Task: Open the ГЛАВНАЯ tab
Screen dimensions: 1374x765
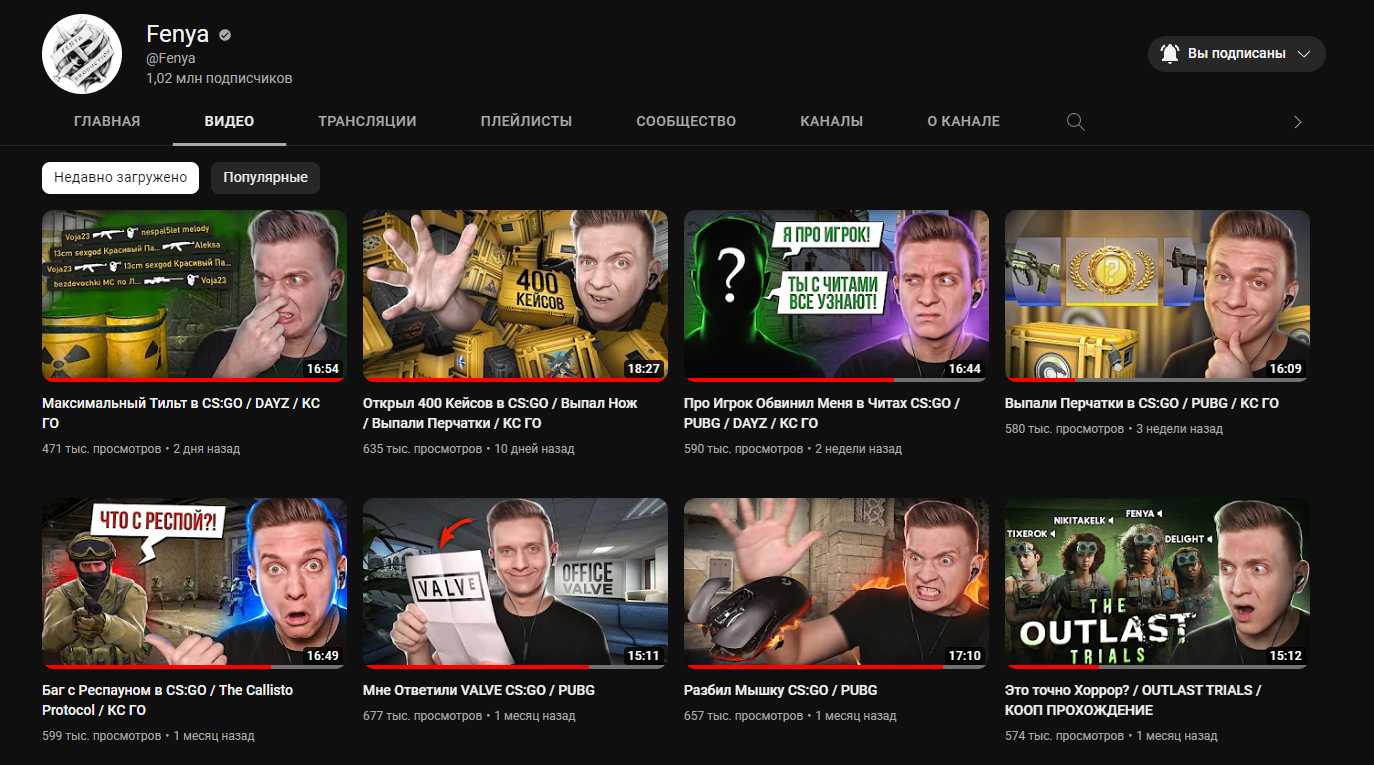Action: (x=107, y=121)
